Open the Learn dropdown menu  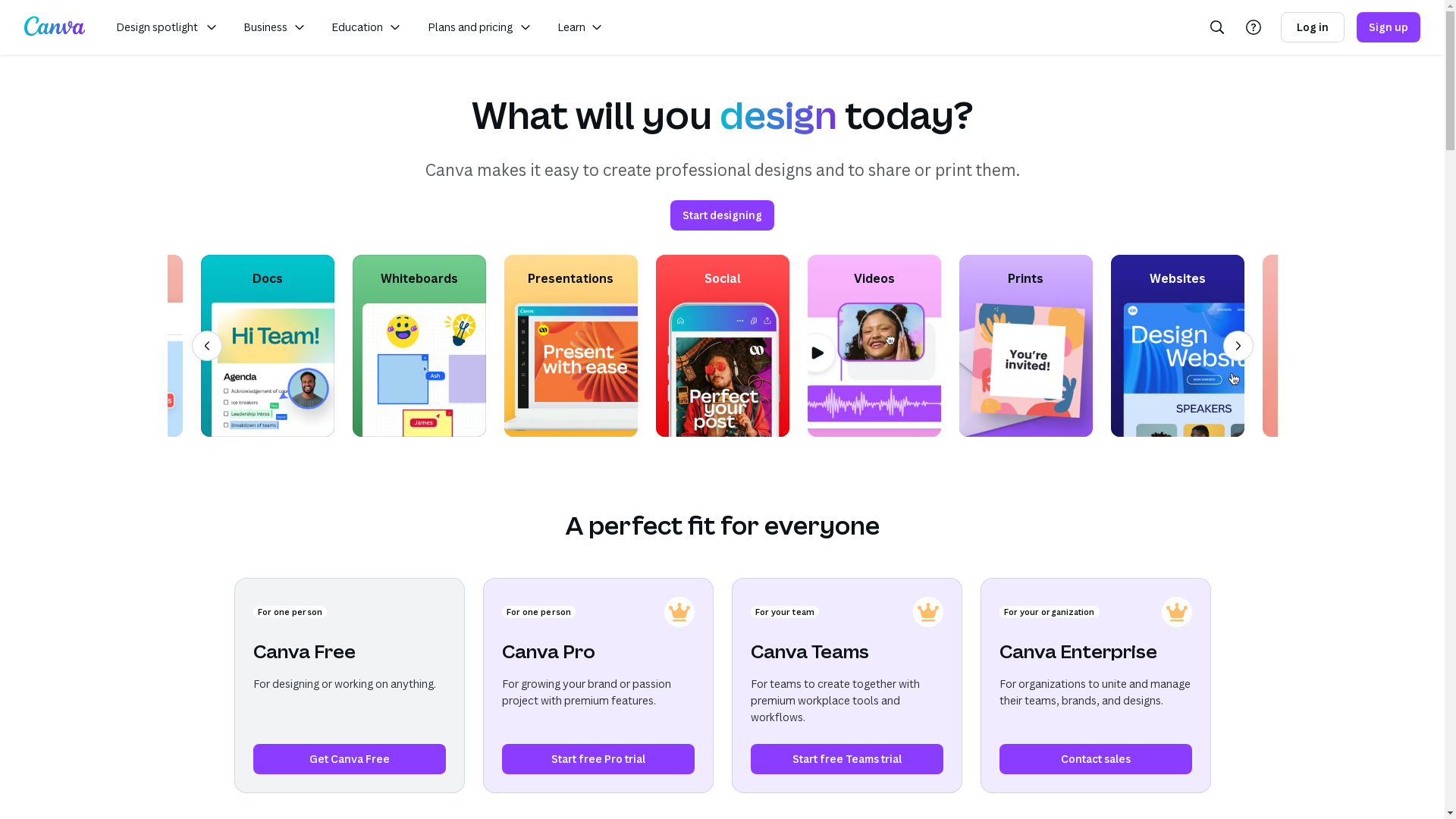pos(580,27)
